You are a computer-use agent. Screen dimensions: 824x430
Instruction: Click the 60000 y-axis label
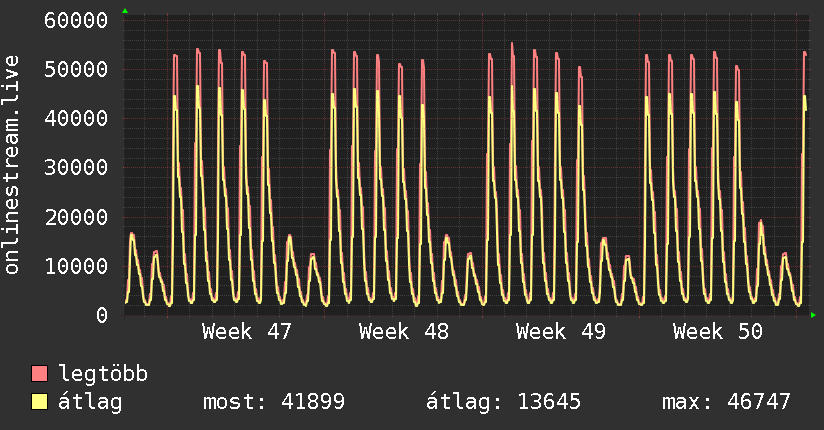tap(76, 21)
